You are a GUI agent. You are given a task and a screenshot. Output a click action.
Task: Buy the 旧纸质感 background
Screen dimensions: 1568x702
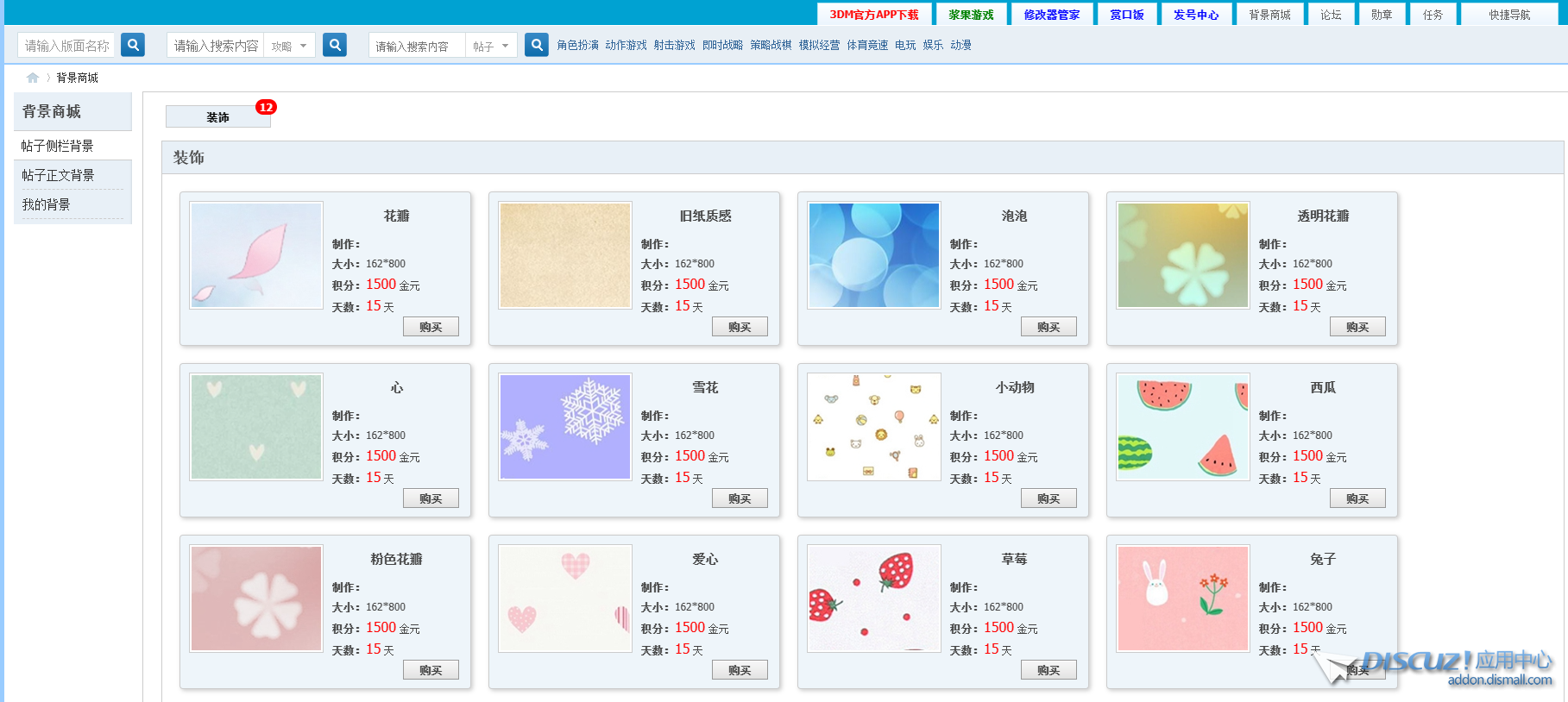point(740,327)
